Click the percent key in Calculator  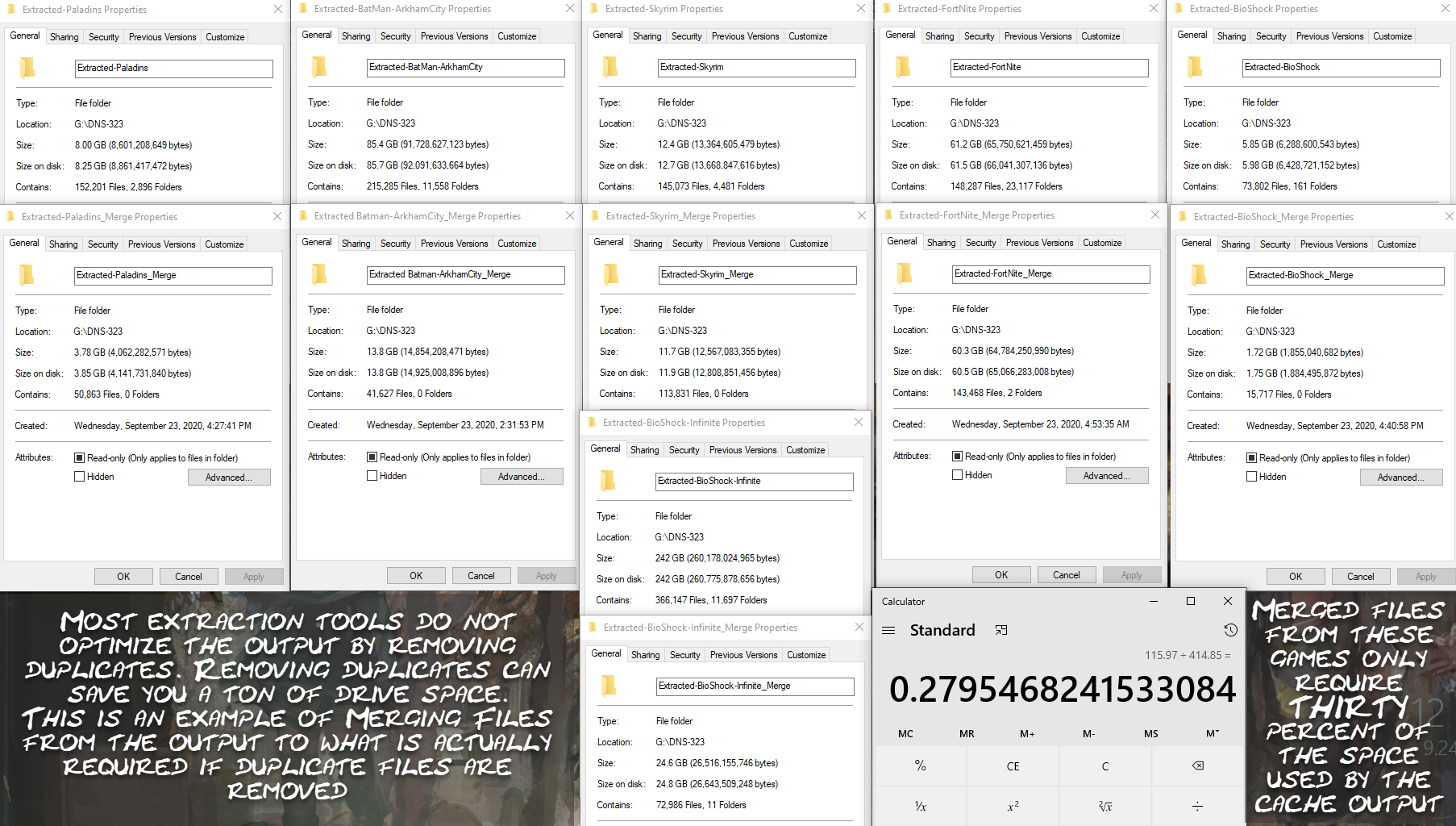pyautogui.click(x=920, y=766)
